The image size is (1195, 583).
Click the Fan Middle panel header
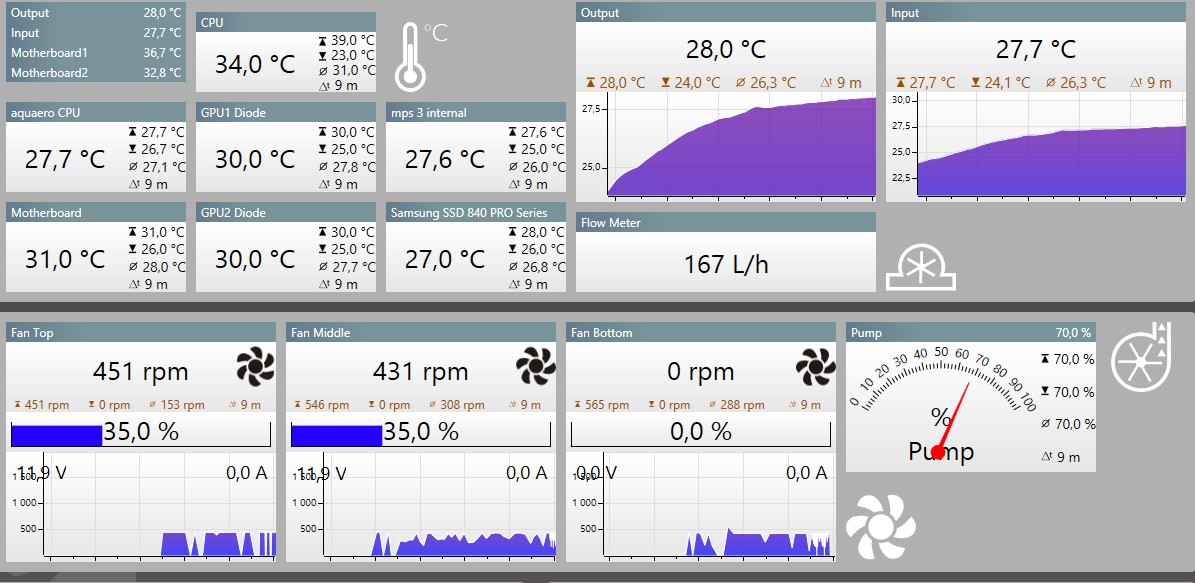tap(421, 332)
